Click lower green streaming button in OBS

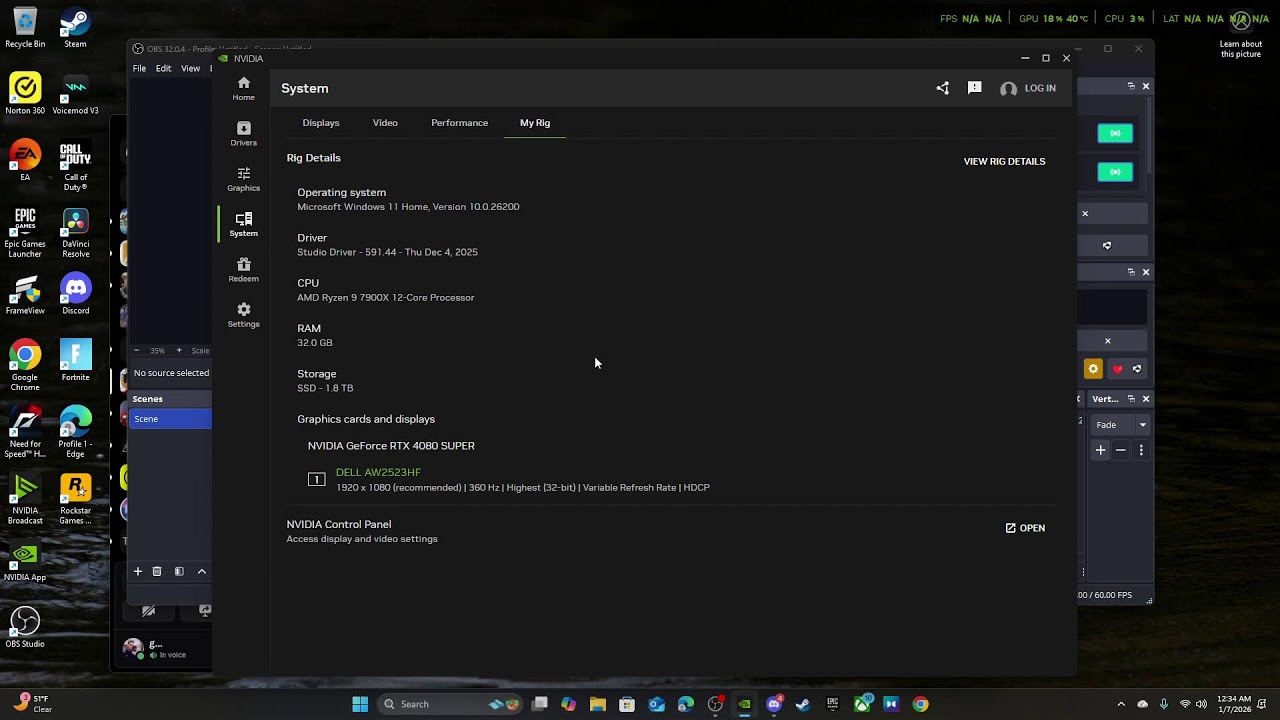tap(1115, 172)
